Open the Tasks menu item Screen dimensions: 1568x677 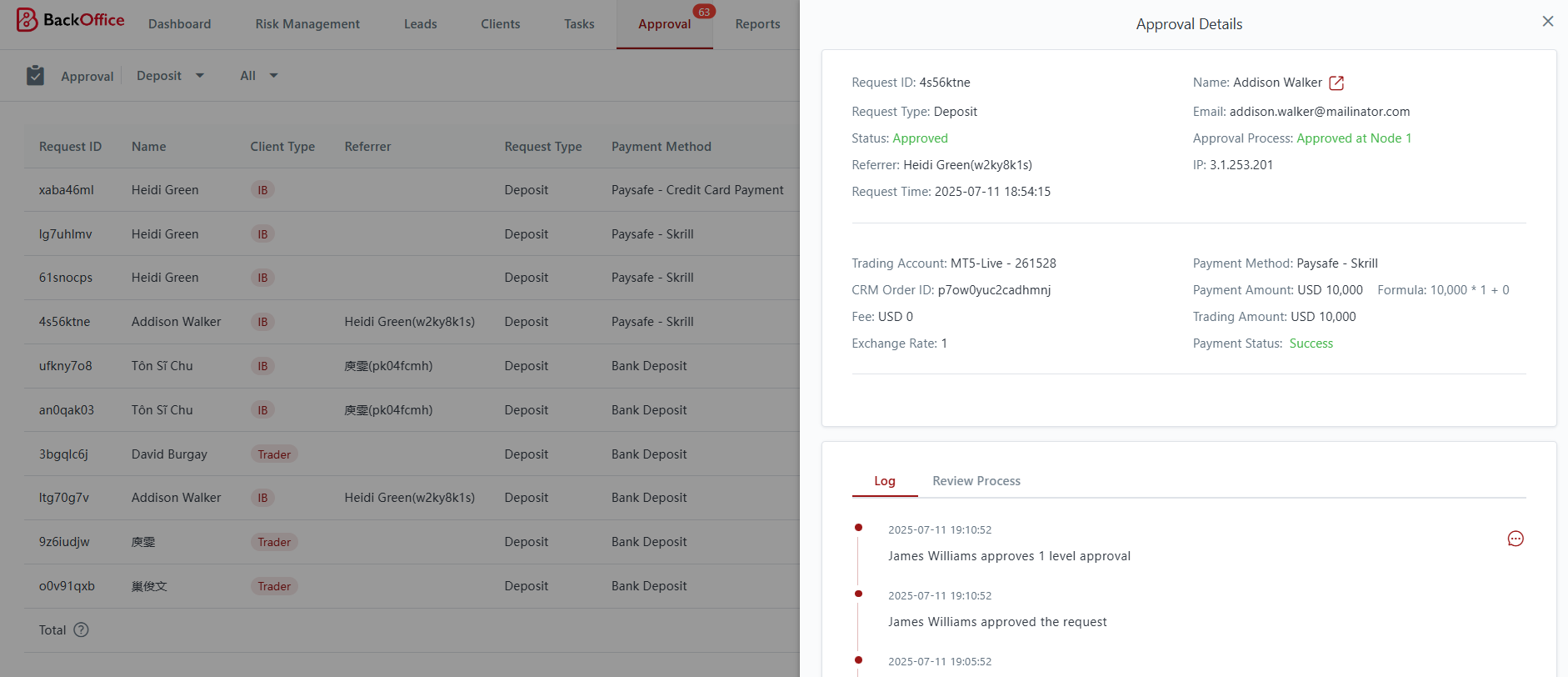point(579,24)
